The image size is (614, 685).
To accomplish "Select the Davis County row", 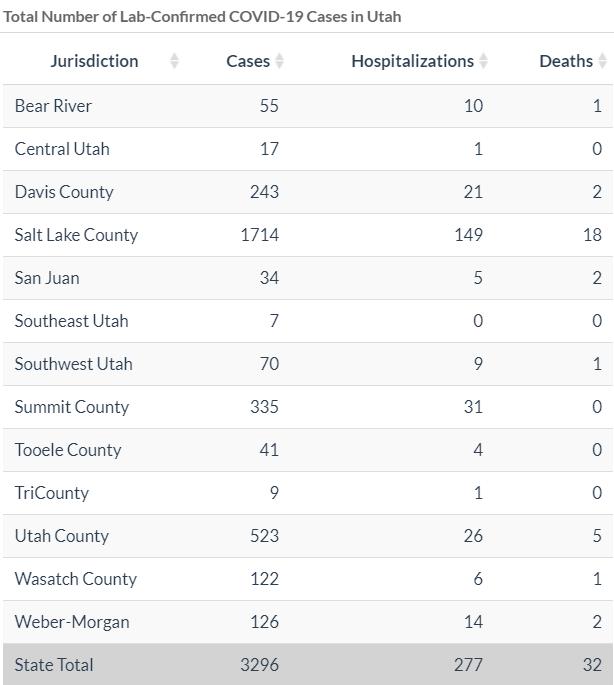I will click(308, 192).
